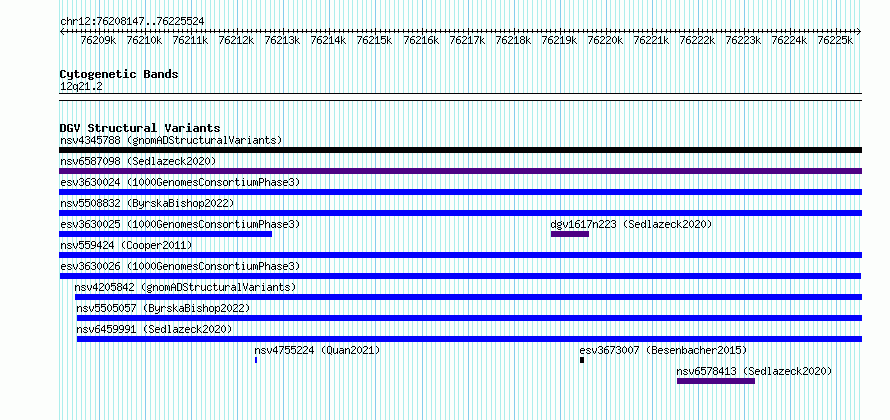The image size is (890, 420).
Task: Click the 76209k ruler tick label
Action: click(x=99, y=41)
